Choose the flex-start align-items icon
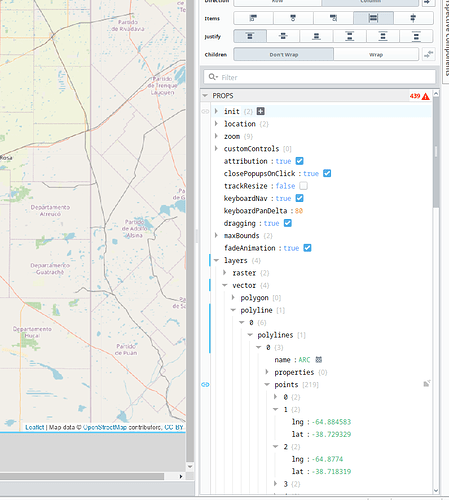The width and height of the screenshot is (449, 500). click(253, 18)
